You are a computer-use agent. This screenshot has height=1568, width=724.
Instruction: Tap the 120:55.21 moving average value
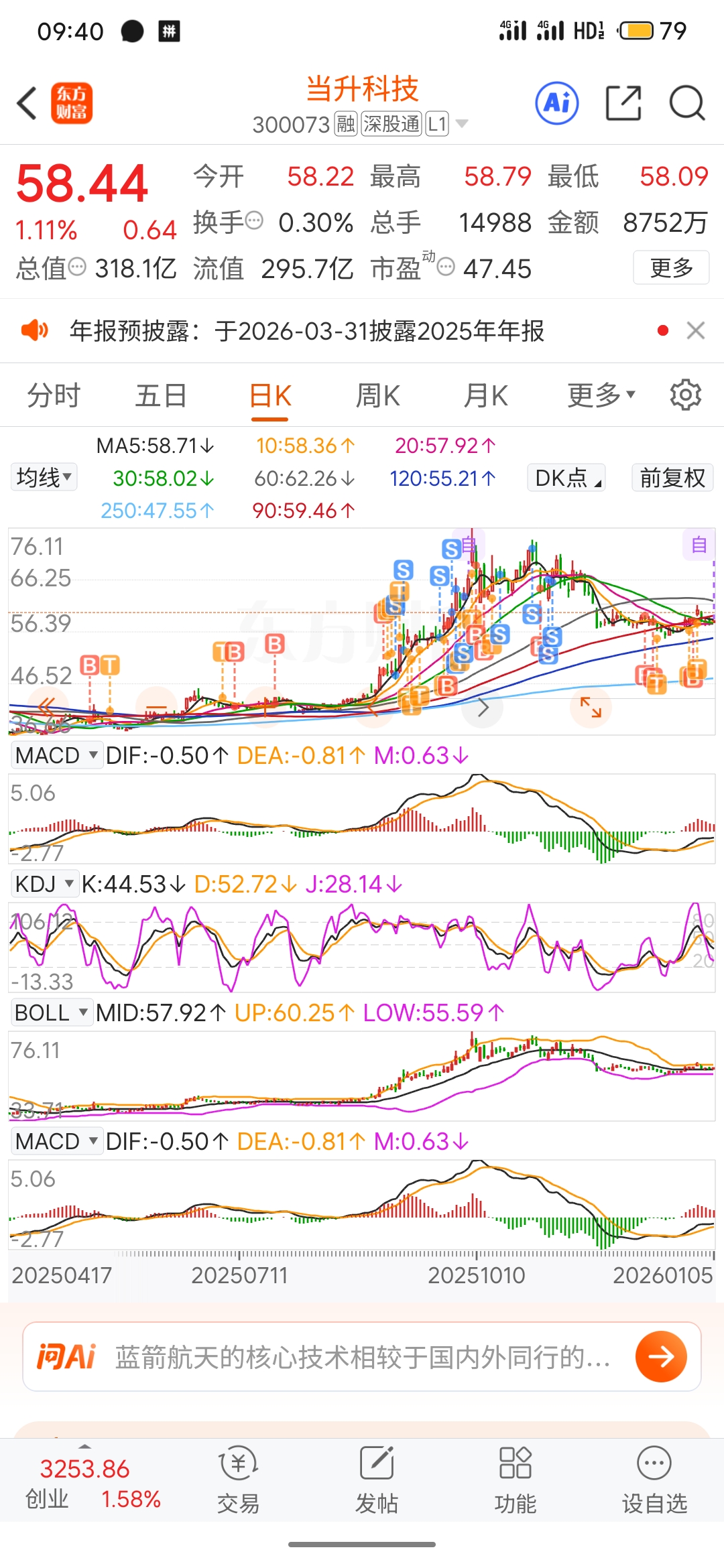(x=442, y=478)
